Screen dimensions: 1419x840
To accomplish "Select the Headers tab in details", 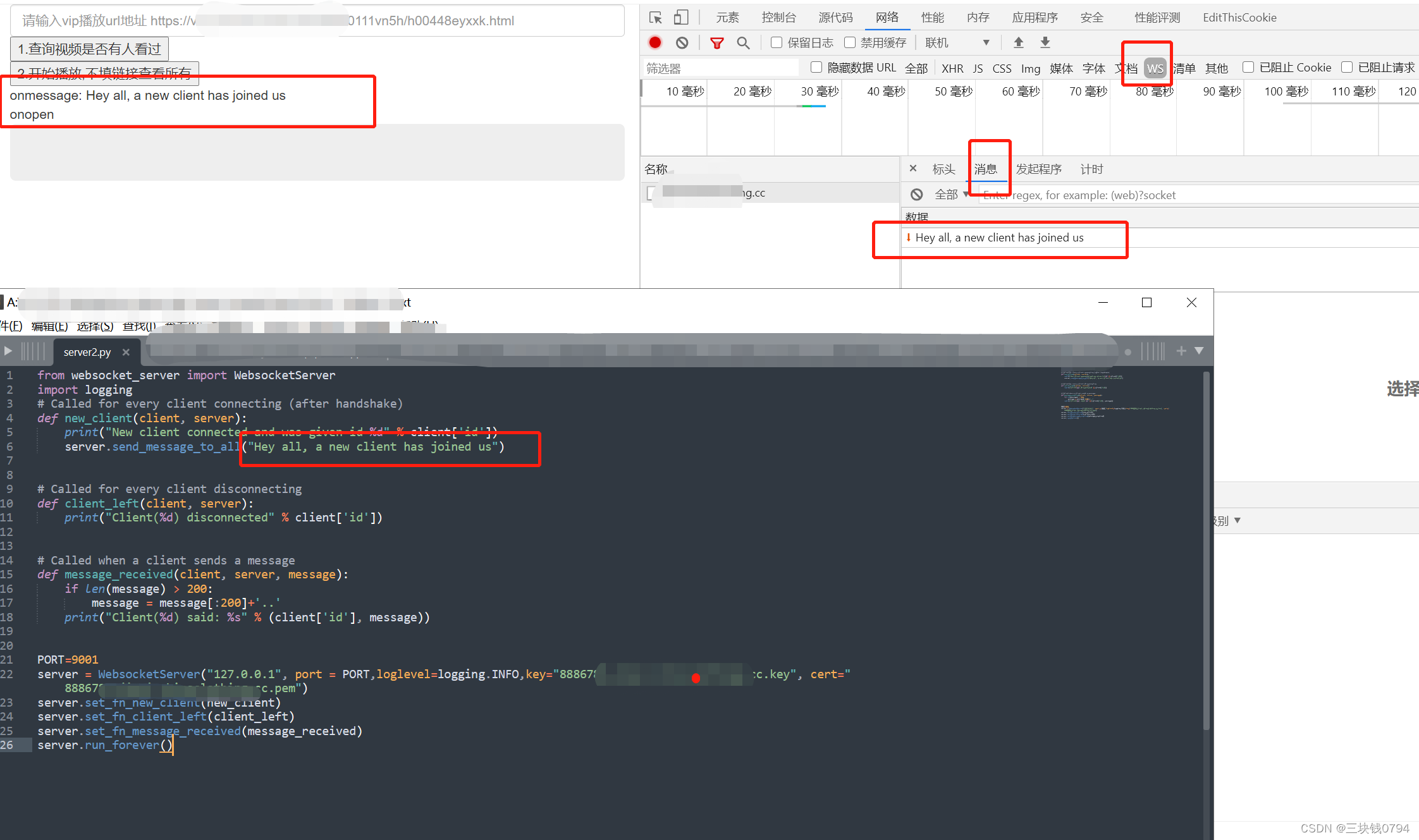I will coord(943,169).
